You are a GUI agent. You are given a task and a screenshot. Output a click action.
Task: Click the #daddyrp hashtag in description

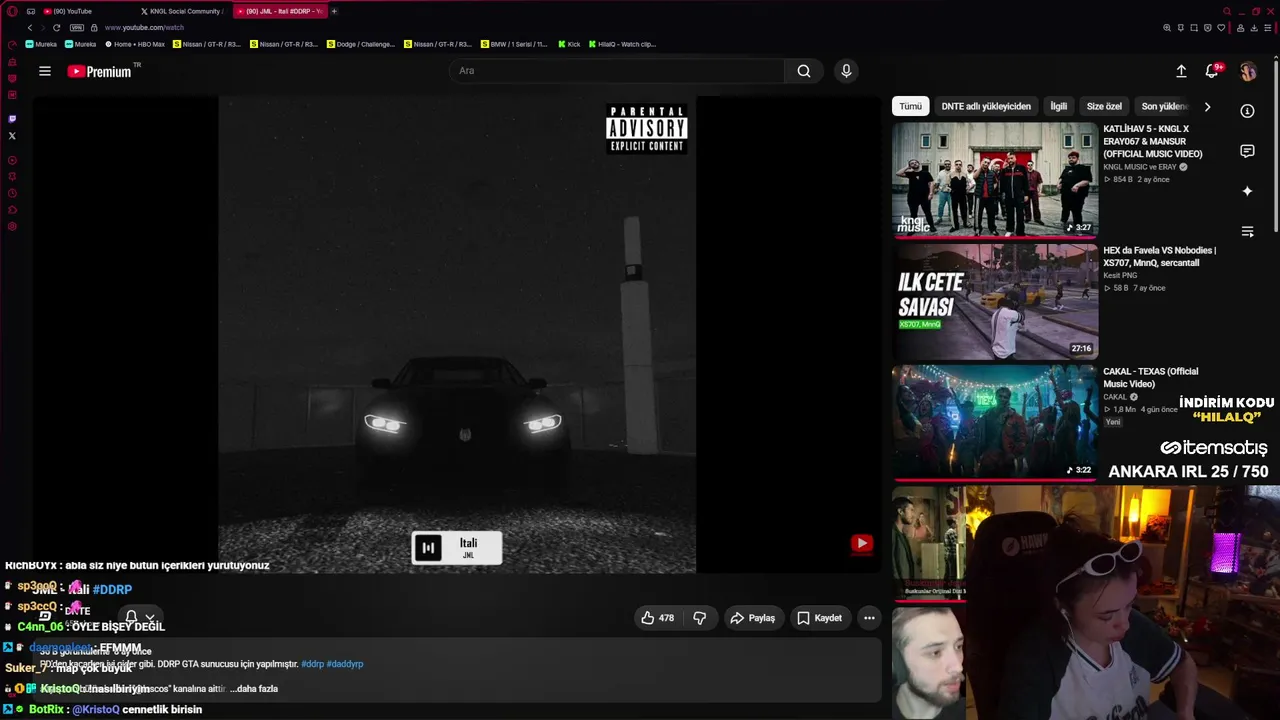coord(345,664)
